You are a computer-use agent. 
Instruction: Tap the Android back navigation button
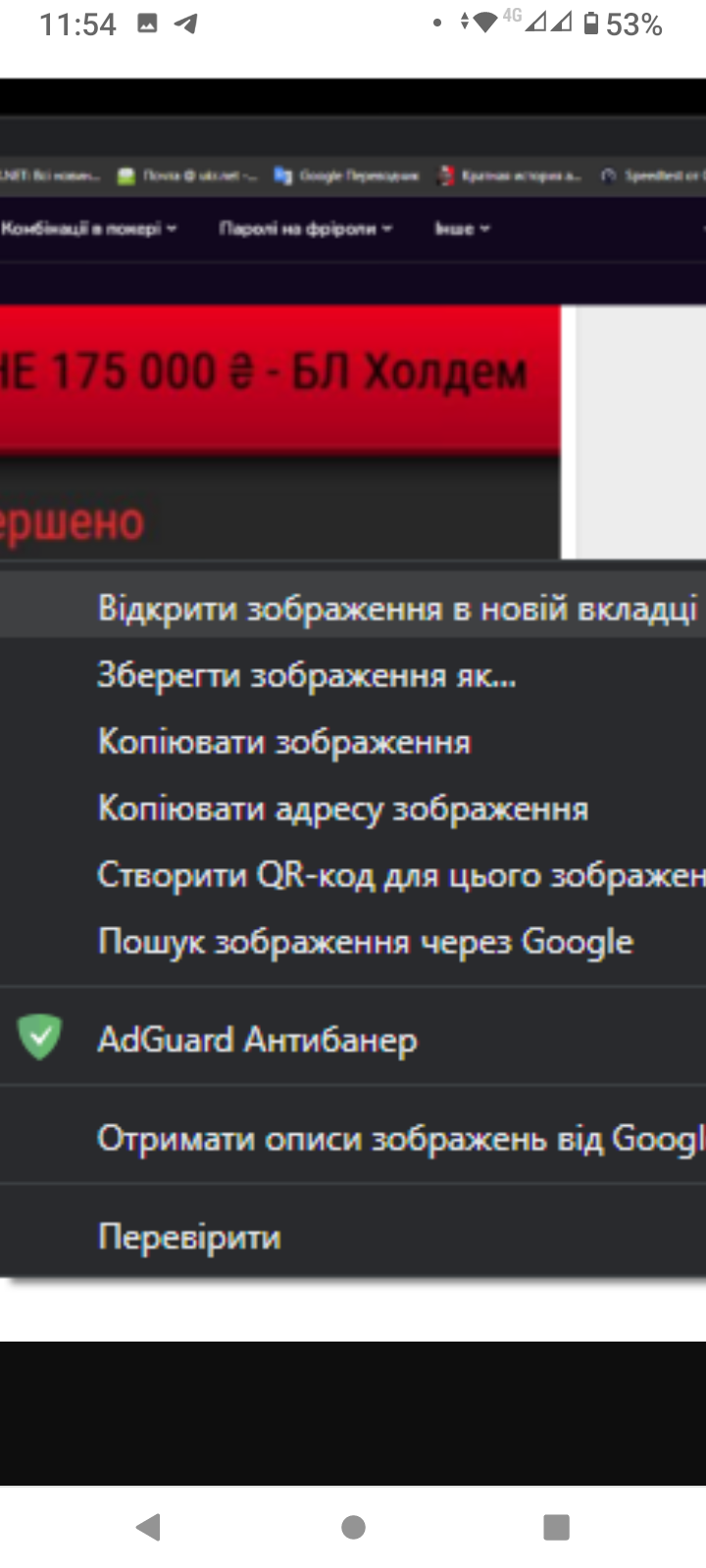click(149, 1526)
